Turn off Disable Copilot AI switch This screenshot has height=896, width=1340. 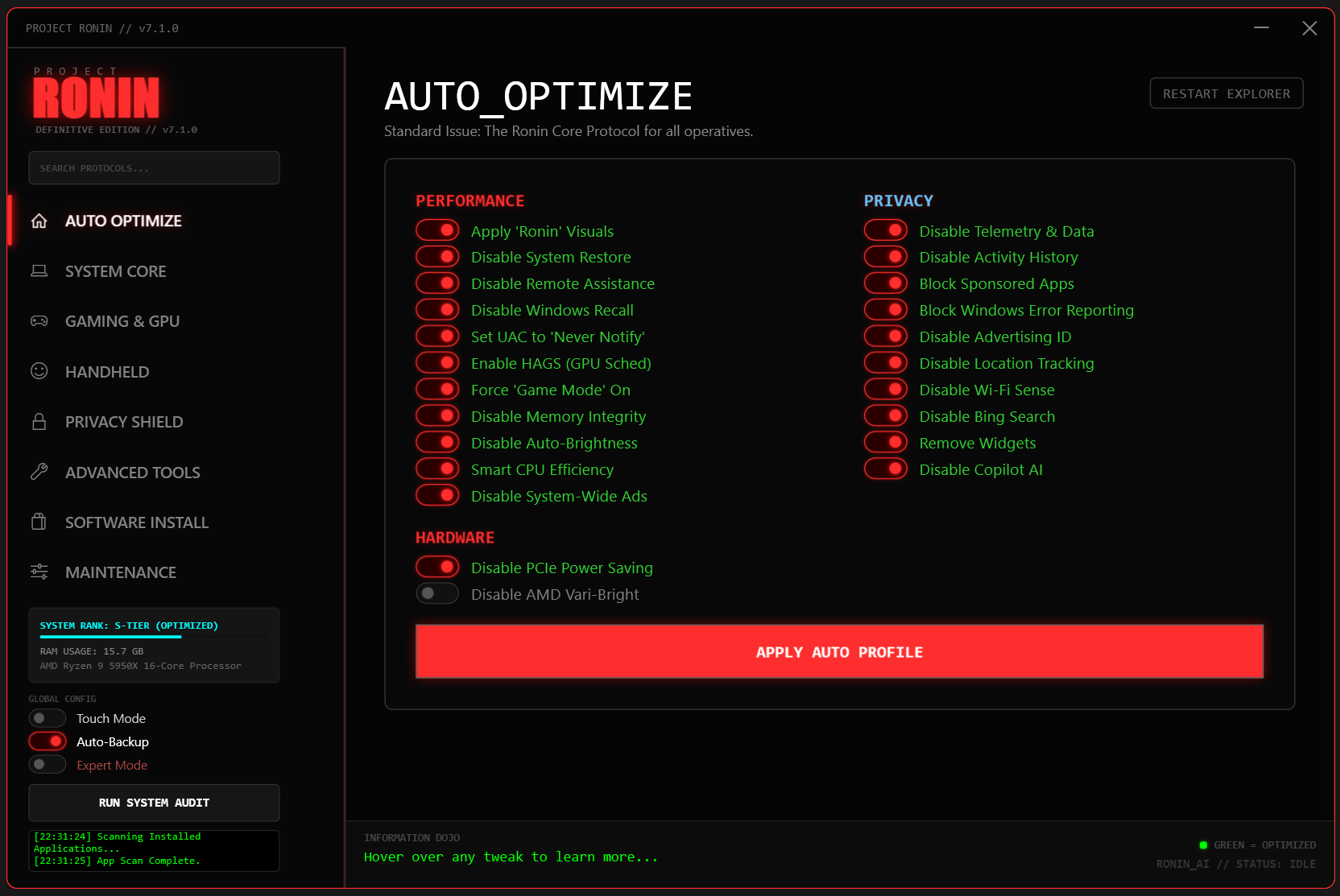click(x=886, y=469)
